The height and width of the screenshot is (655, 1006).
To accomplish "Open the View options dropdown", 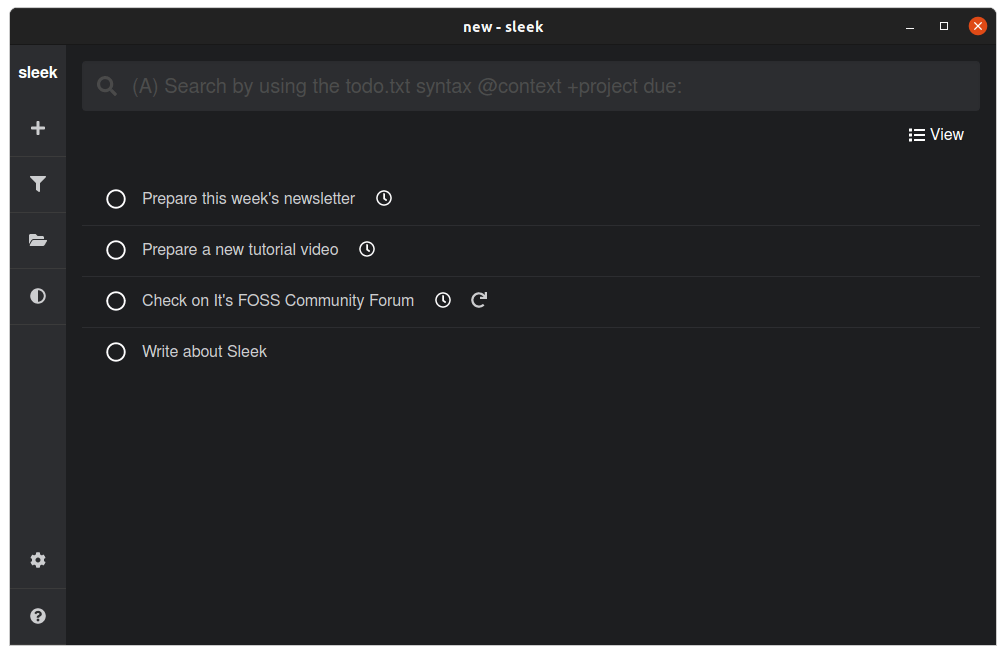I will 936,134.
